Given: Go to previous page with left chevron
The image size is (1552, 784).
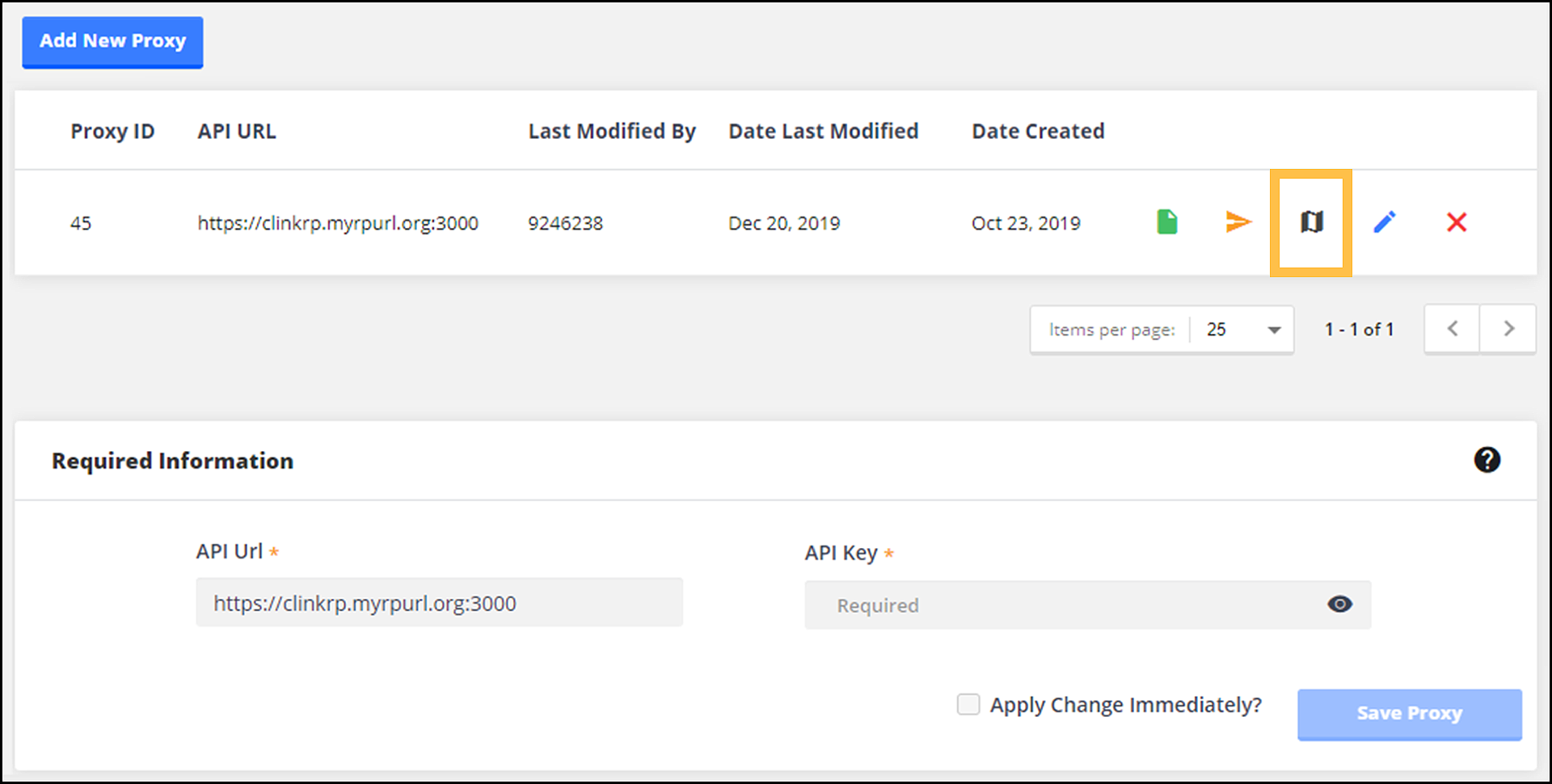Looking at the screenshot, I should click(1452, 328).
